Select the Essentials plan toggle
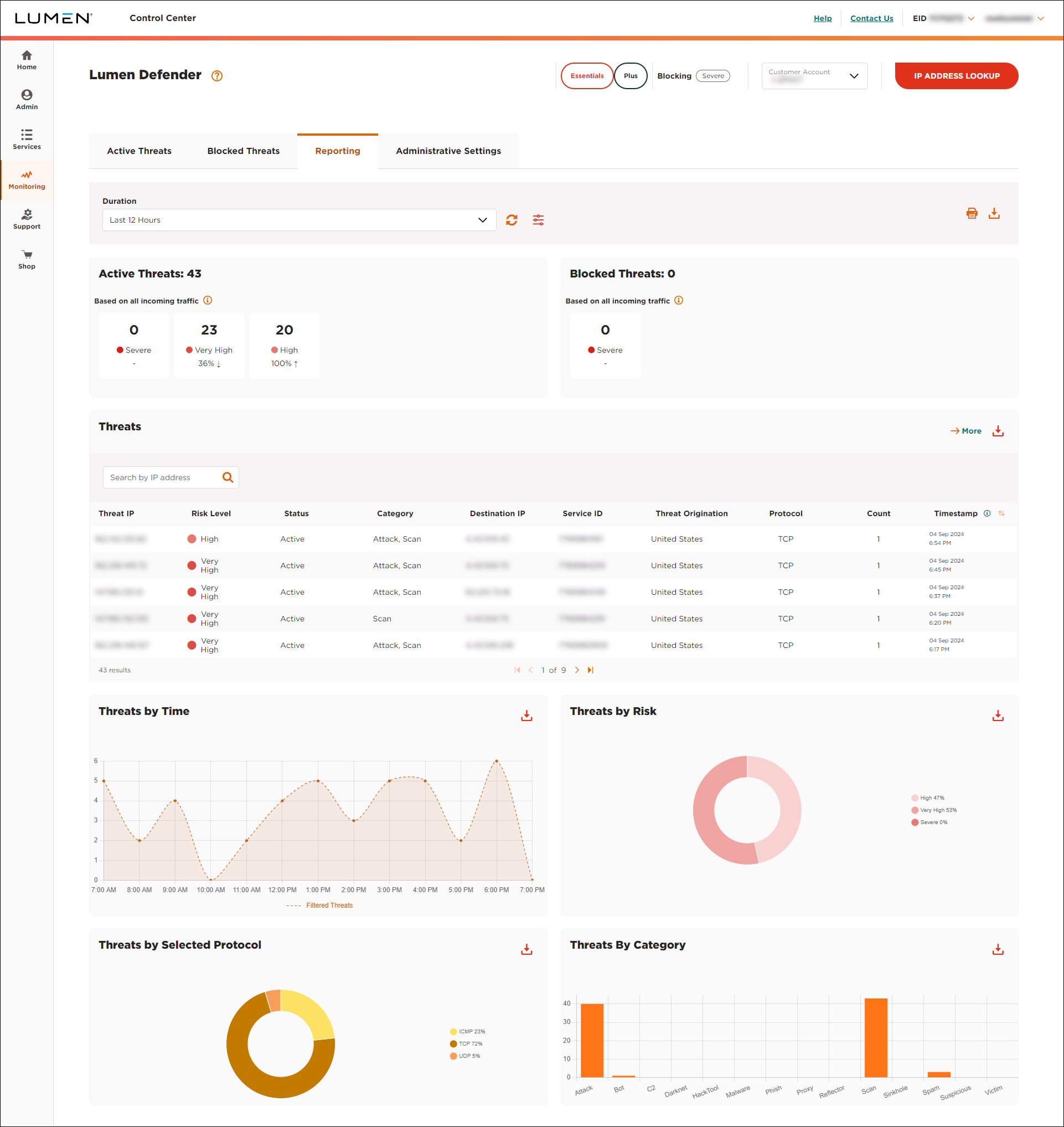 coord(587,76)
